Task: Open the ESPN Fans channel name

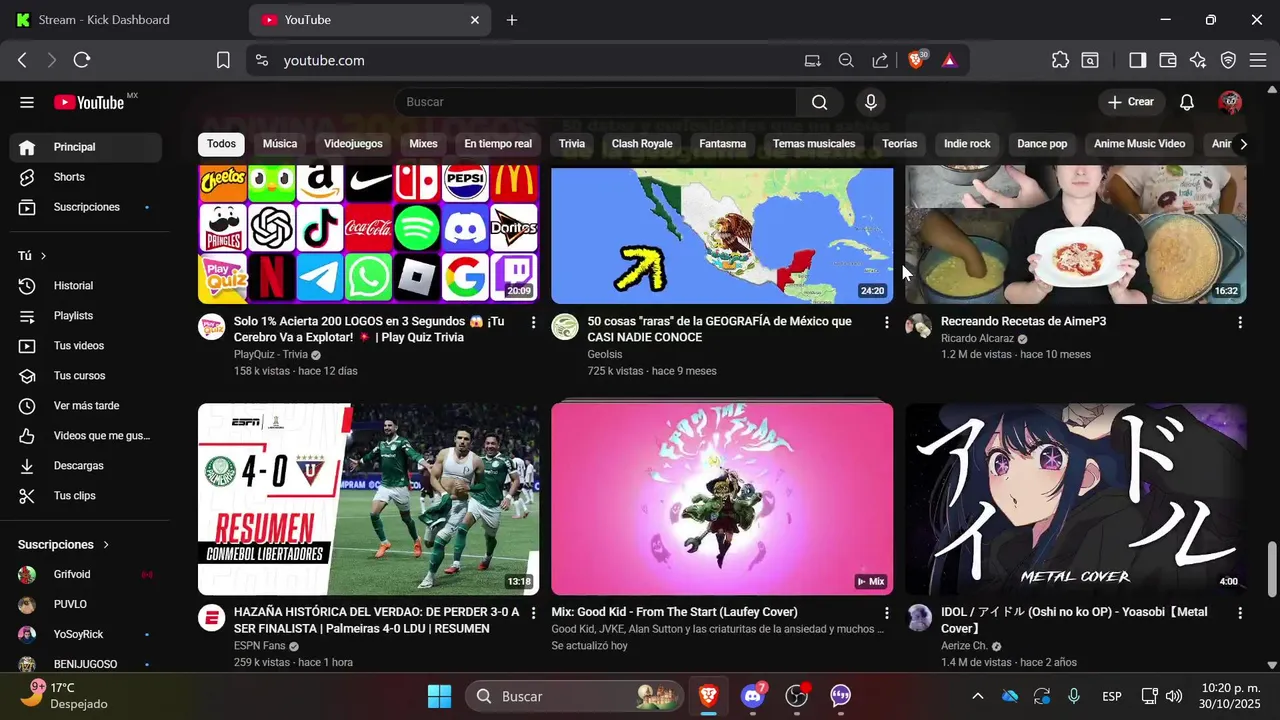Action: [259, 646]
